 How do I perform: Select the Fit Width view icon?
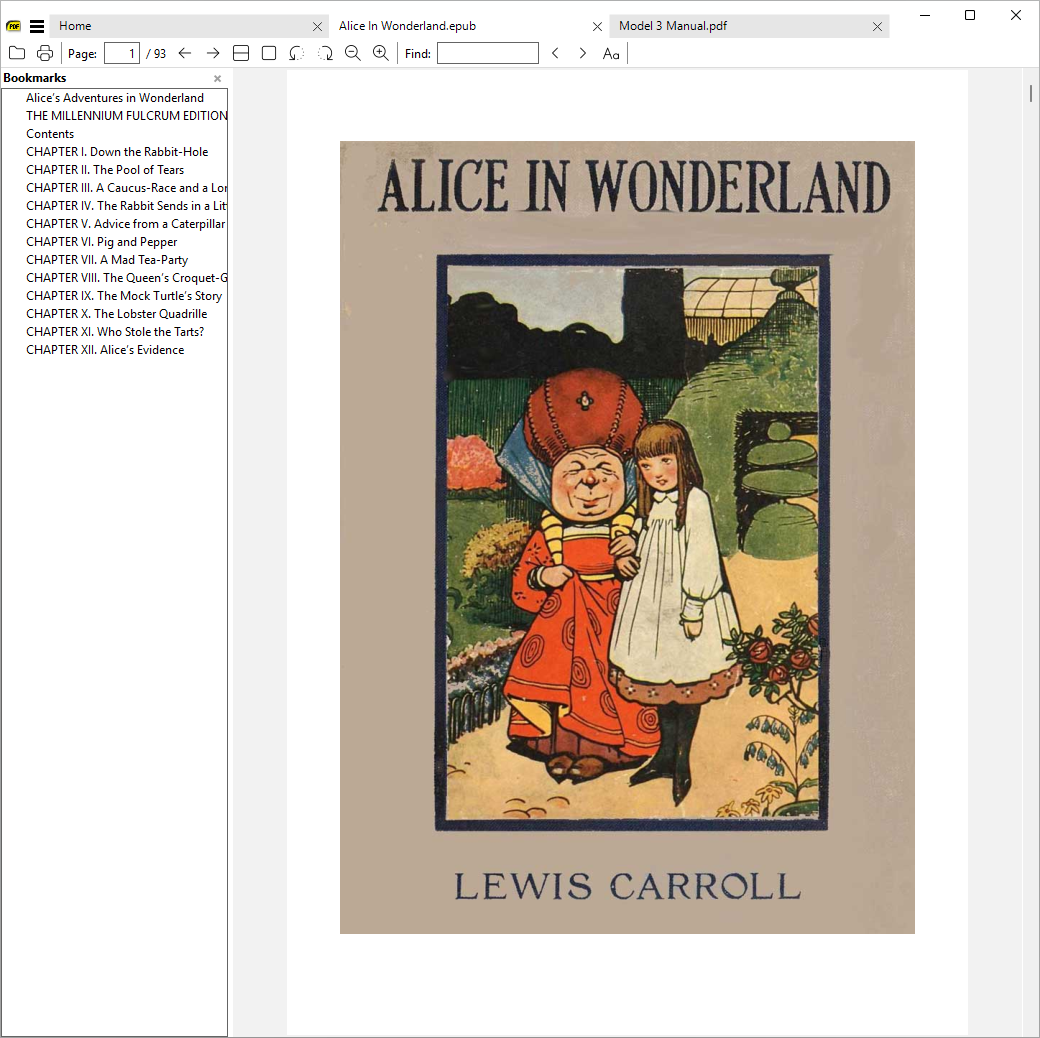click(241, 53)
